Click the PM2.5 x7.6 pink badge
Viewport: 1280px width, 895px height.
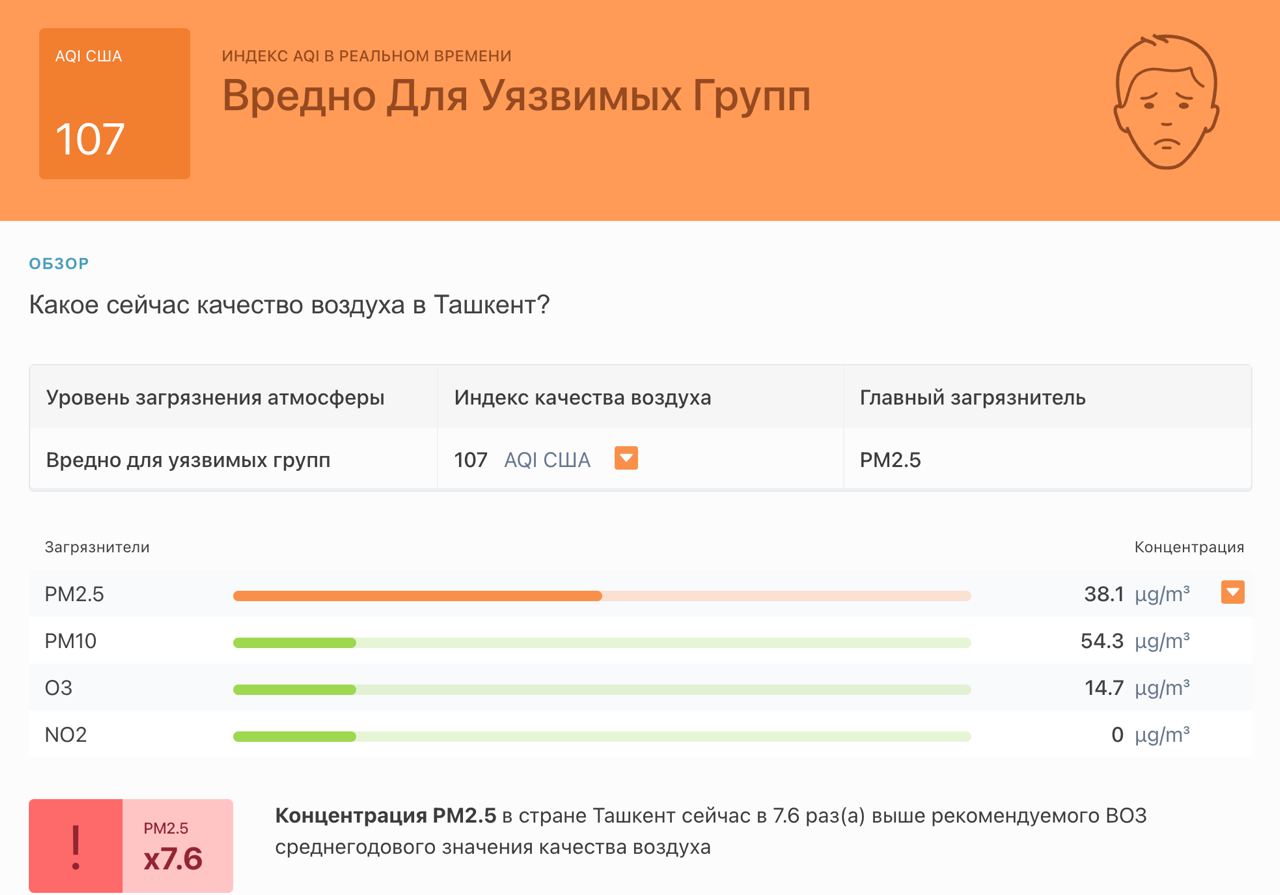point(177,846)
